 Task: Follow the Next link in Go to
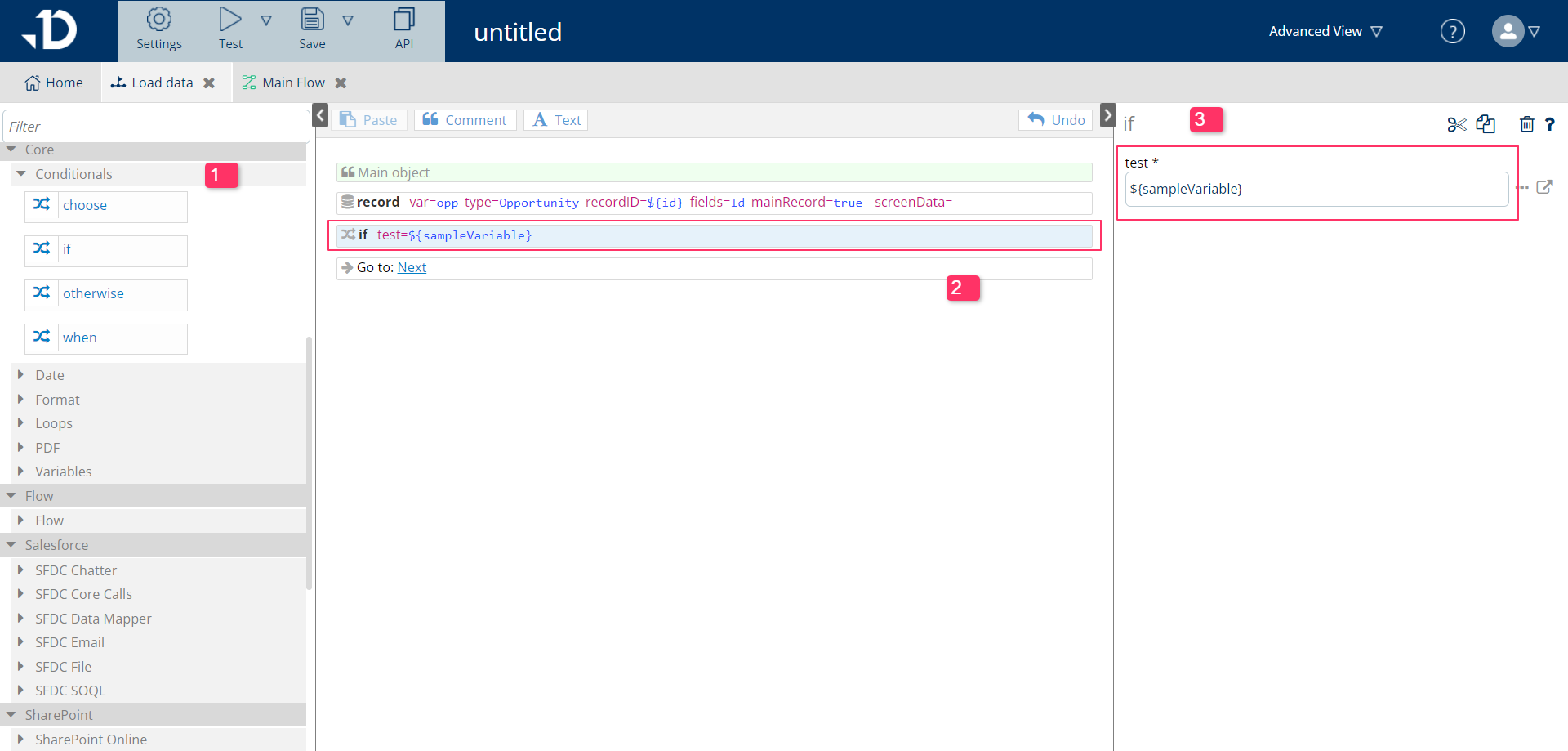(x=412, y=268)
